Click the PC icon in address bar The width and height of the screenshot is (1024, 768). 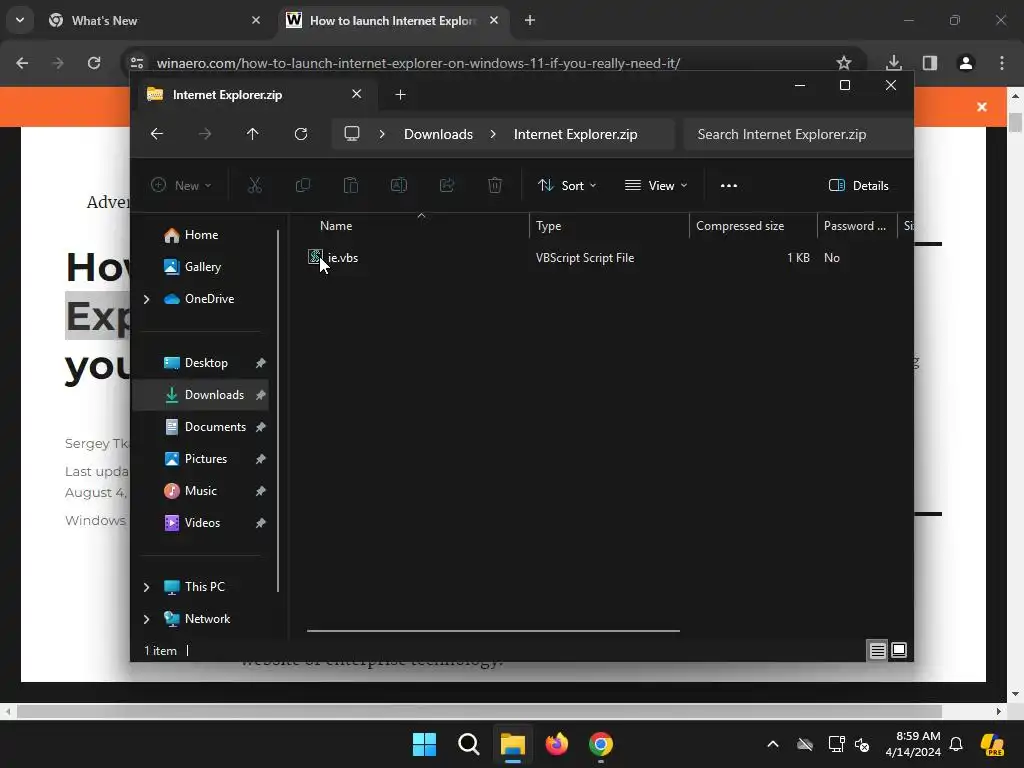[x=352, y=134]
